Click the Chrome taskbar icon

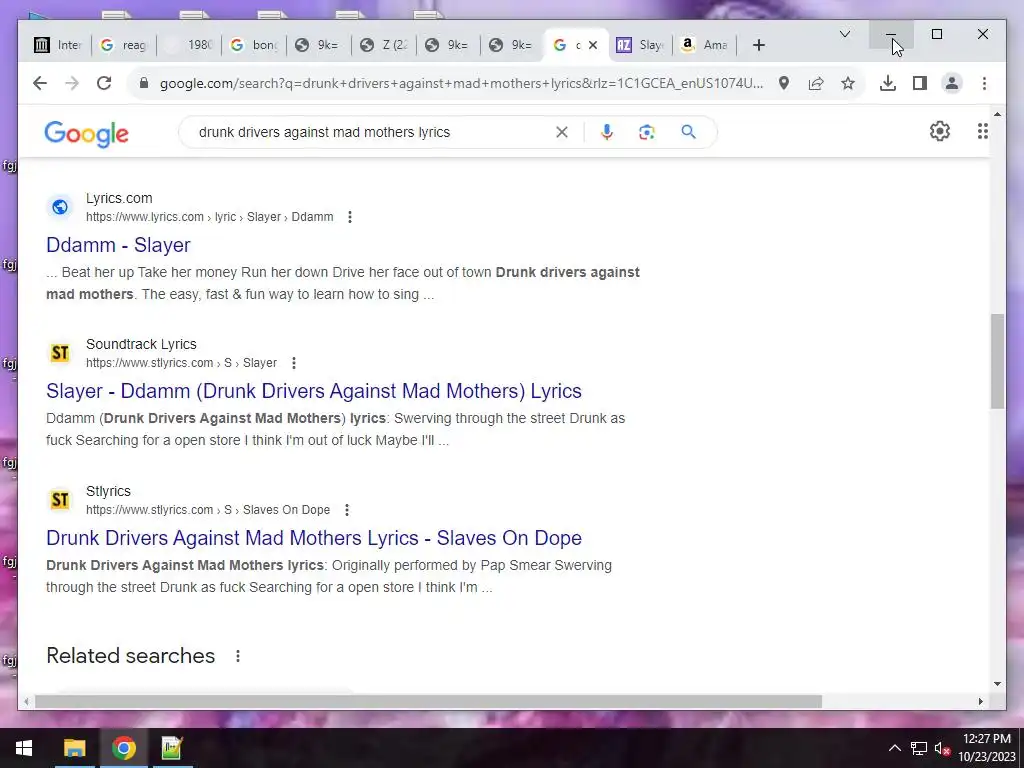pos(123,748)
